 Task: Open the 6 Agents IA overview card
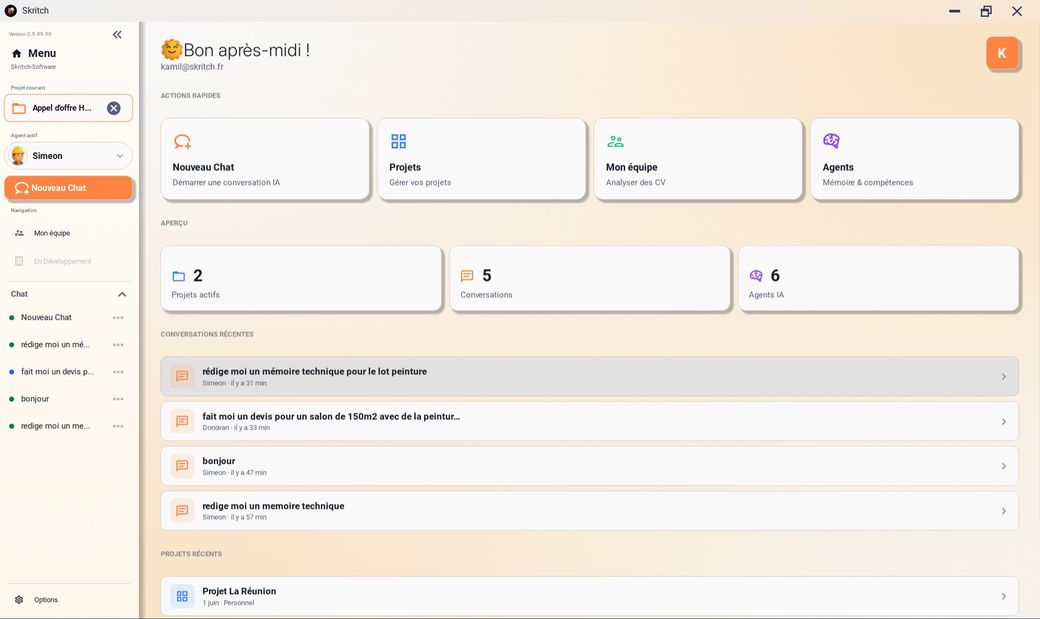(x=879, y=279)
